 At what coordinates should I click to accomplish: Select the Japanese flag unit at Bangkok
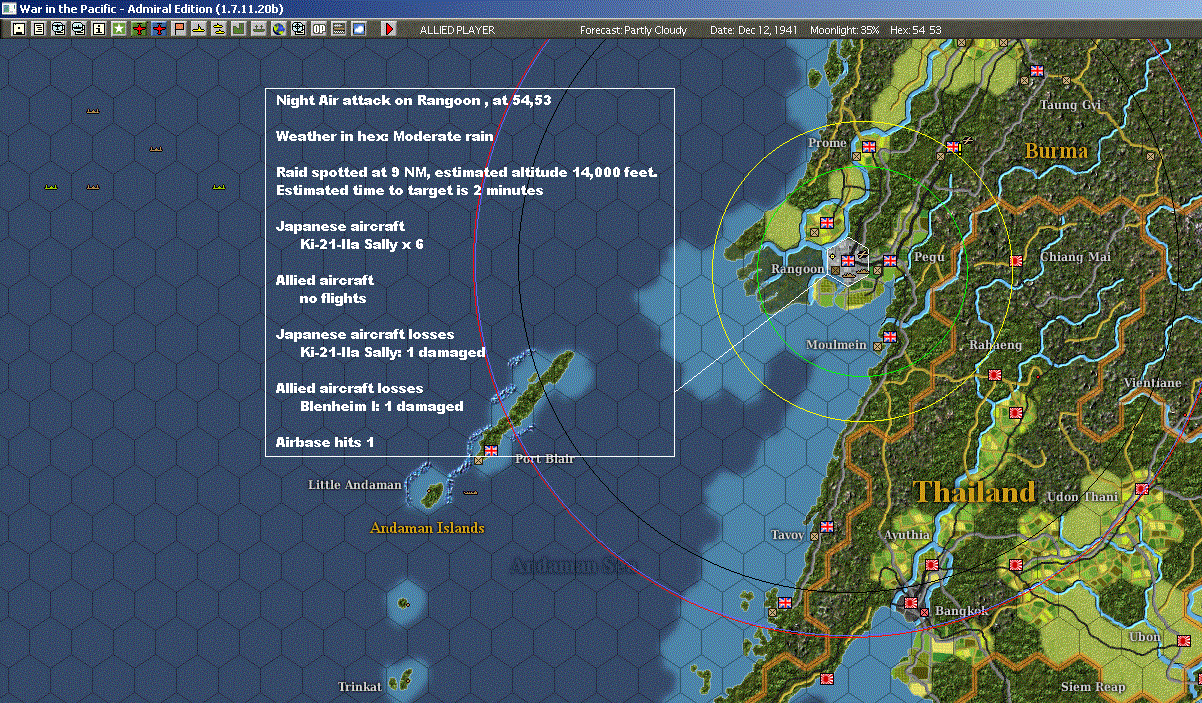pyautogui.click(x=911, y=603)
